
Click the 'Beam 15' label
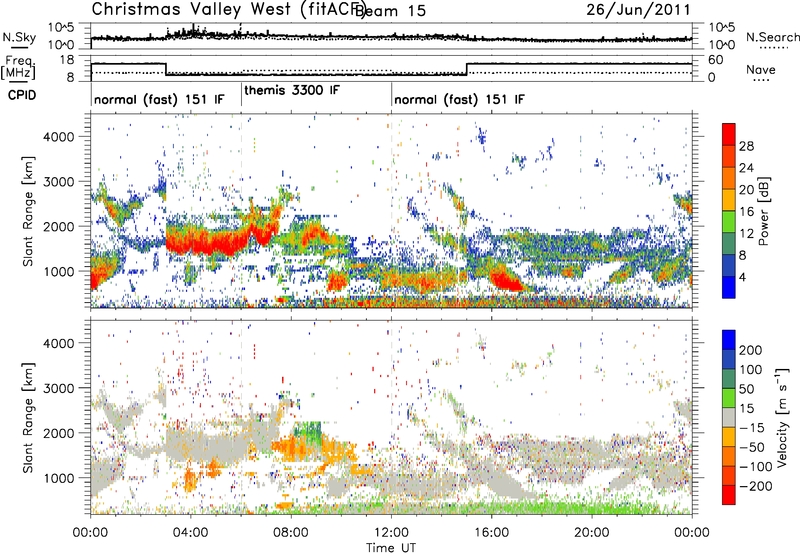390,11
